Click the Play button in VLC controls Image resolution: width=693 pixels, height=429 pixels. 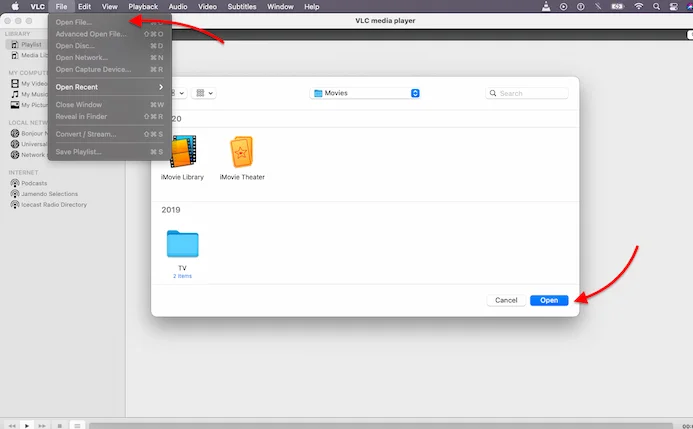27,425
